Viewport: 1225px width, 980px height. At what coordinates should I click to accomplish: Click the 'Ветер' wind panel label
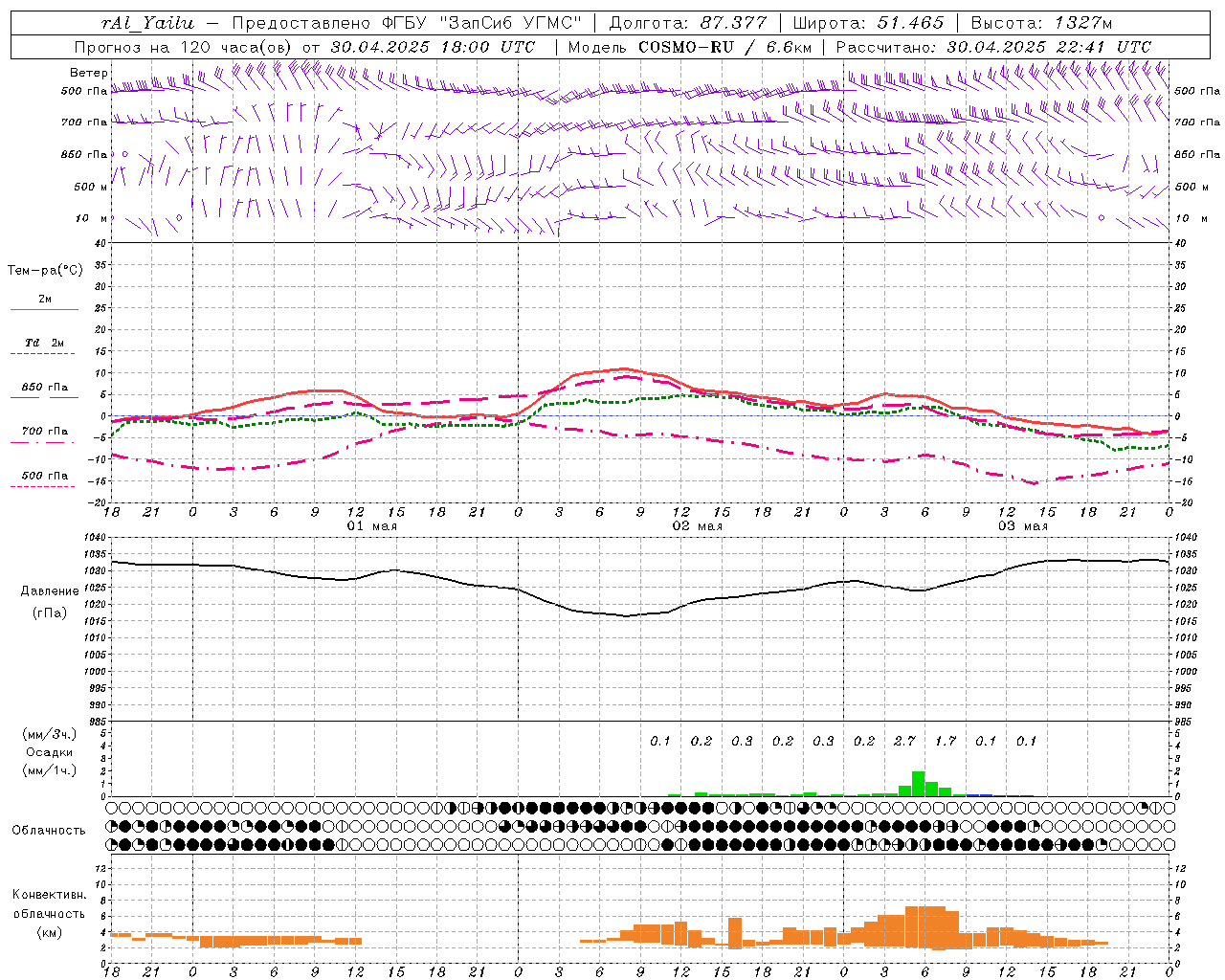pyautogui.click(x=89, y=73)
